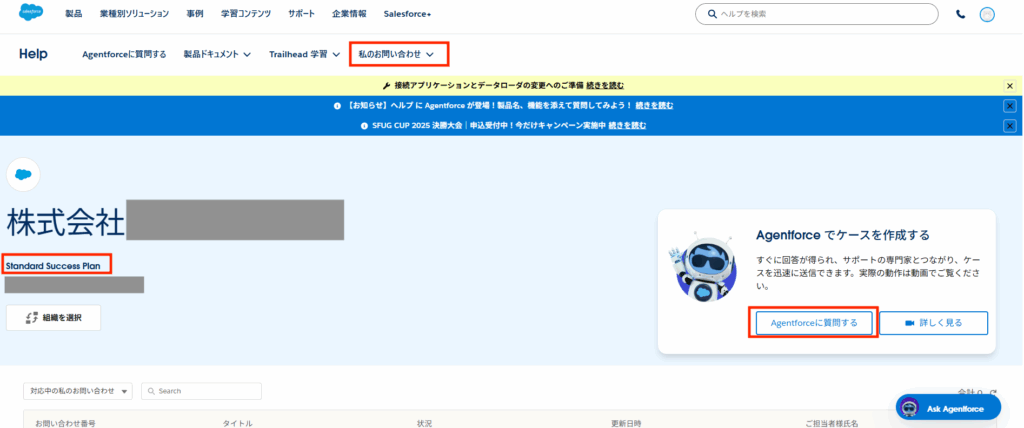
Task: Dismiss the SFUG CUP 2025 banner
Action: click(x=1010, y=125)
